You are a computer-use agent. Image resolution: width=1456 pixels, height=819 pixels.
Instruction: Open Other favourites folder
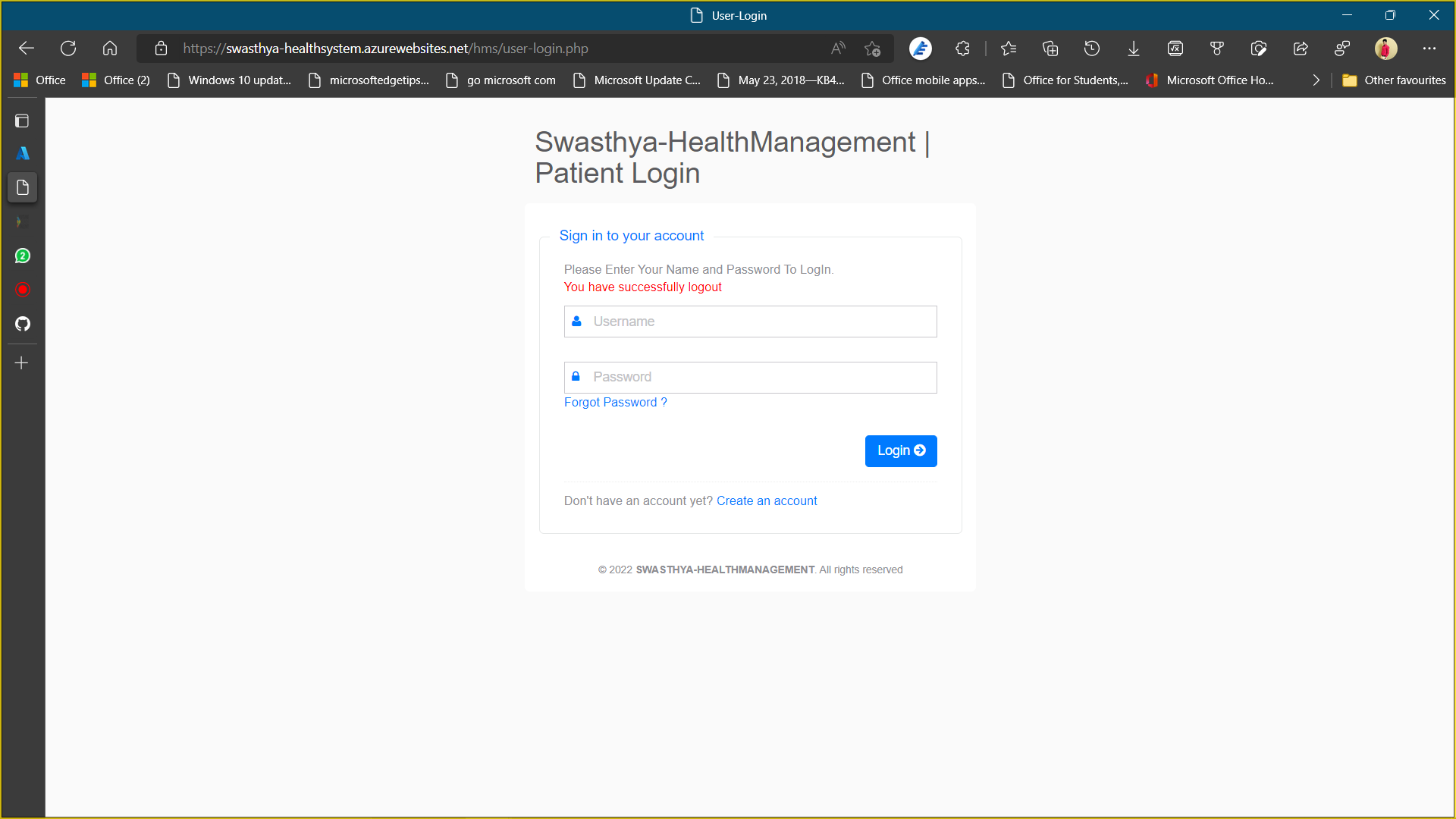1394,80
